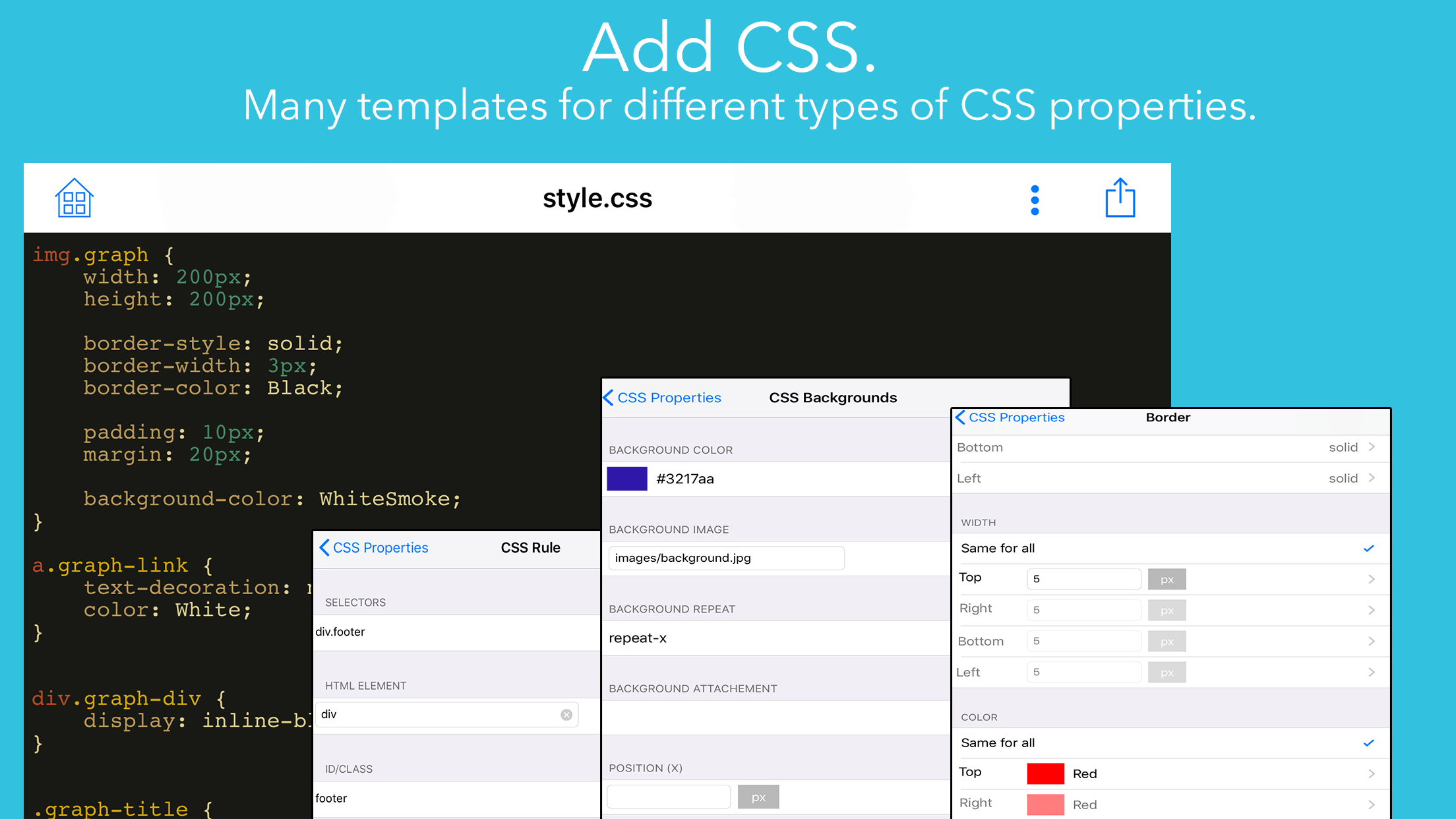Viewport: 1456px width, 819px height.
Task: Toggle px unit for Top width
Action: pos(1167,579)
